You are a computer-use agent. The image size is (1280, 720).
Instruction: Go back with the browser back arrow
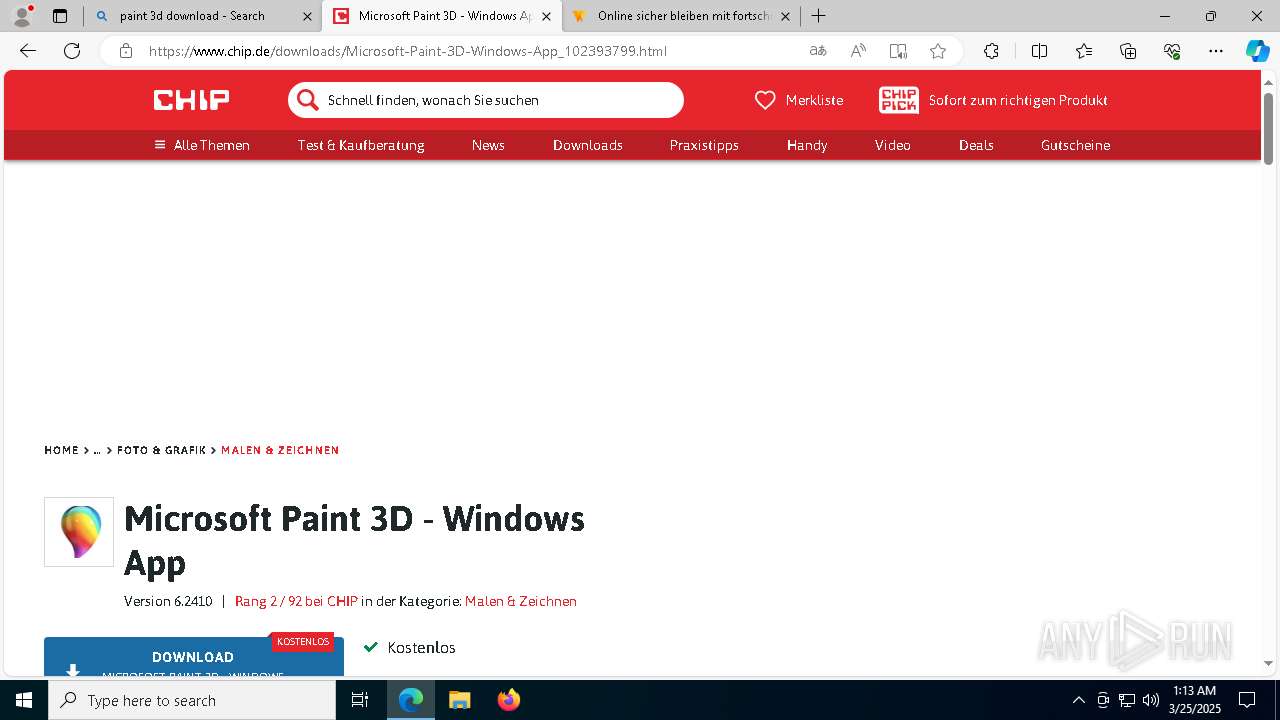click(28, 51)
